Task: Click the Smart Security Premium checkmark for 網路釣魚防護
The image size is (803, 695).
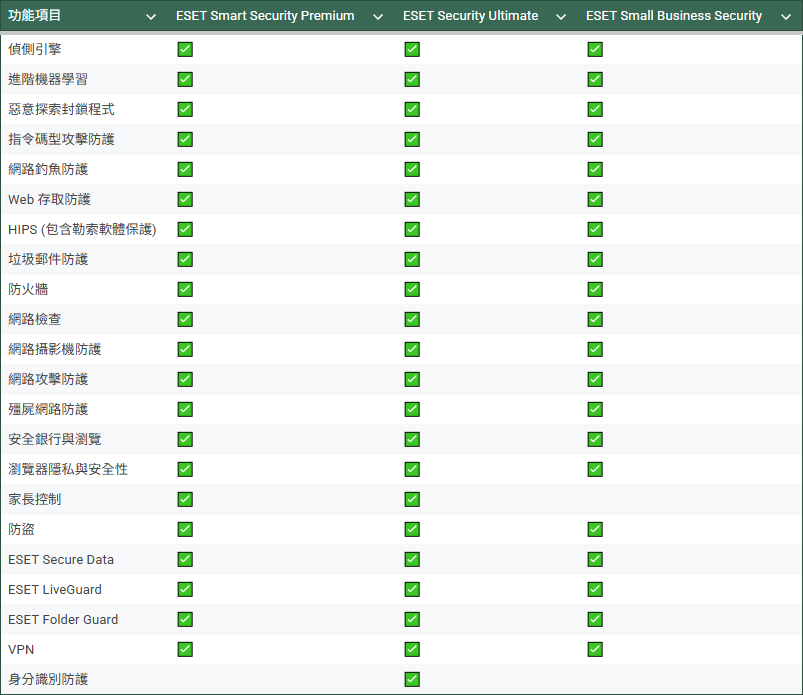Action: [185, 169]
